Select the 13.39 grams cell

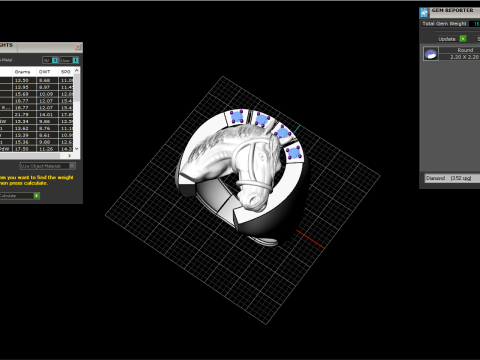click(x=24, y=135)
